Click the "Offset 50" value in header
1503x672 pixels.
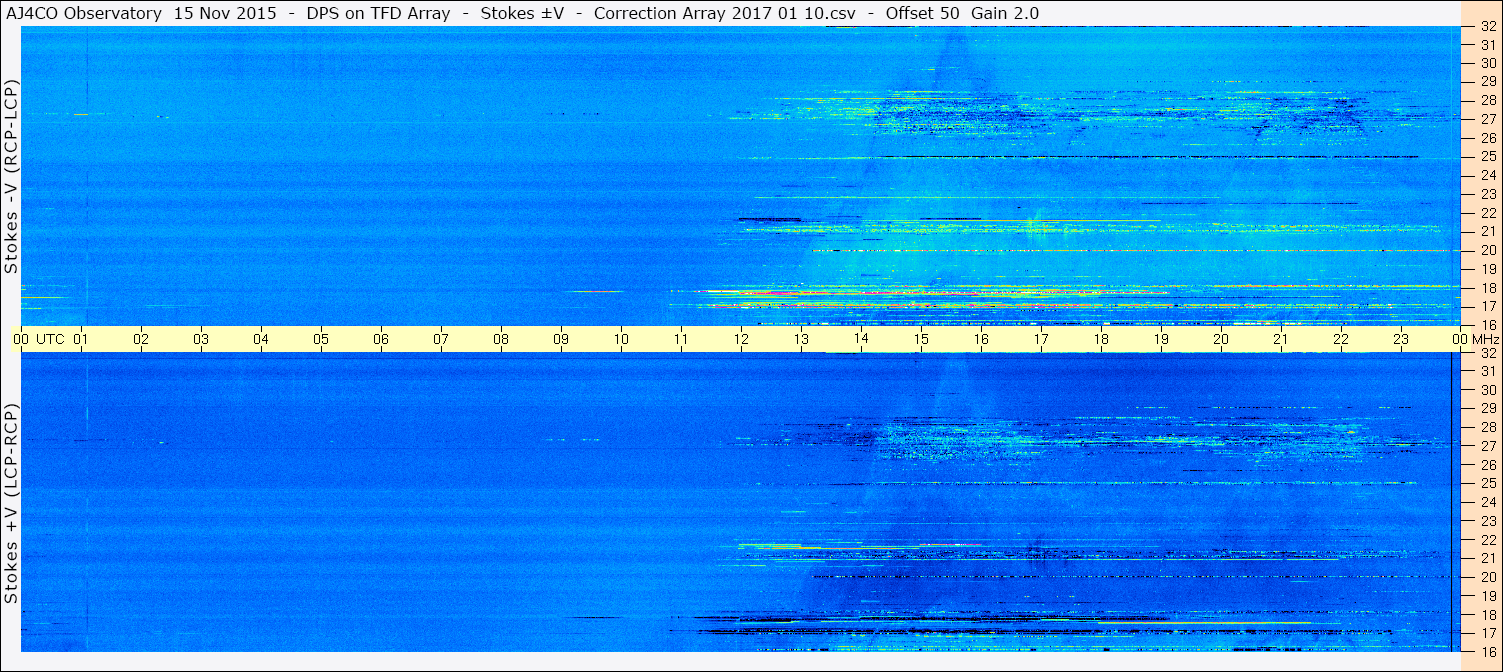923,13
